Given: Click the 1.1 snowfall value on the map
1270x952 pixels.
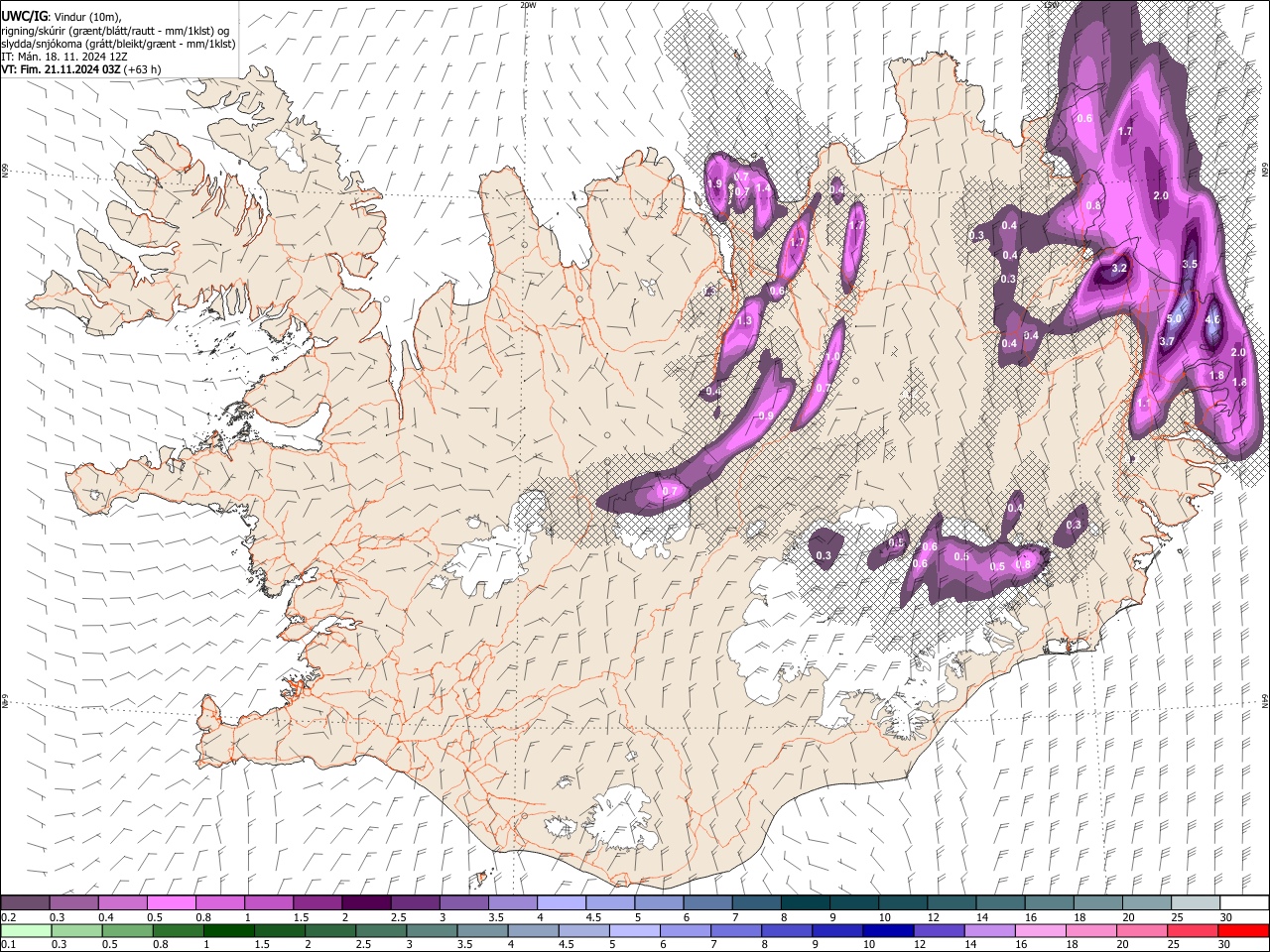Looking at the screenshot, I should tap(1144, 404).
